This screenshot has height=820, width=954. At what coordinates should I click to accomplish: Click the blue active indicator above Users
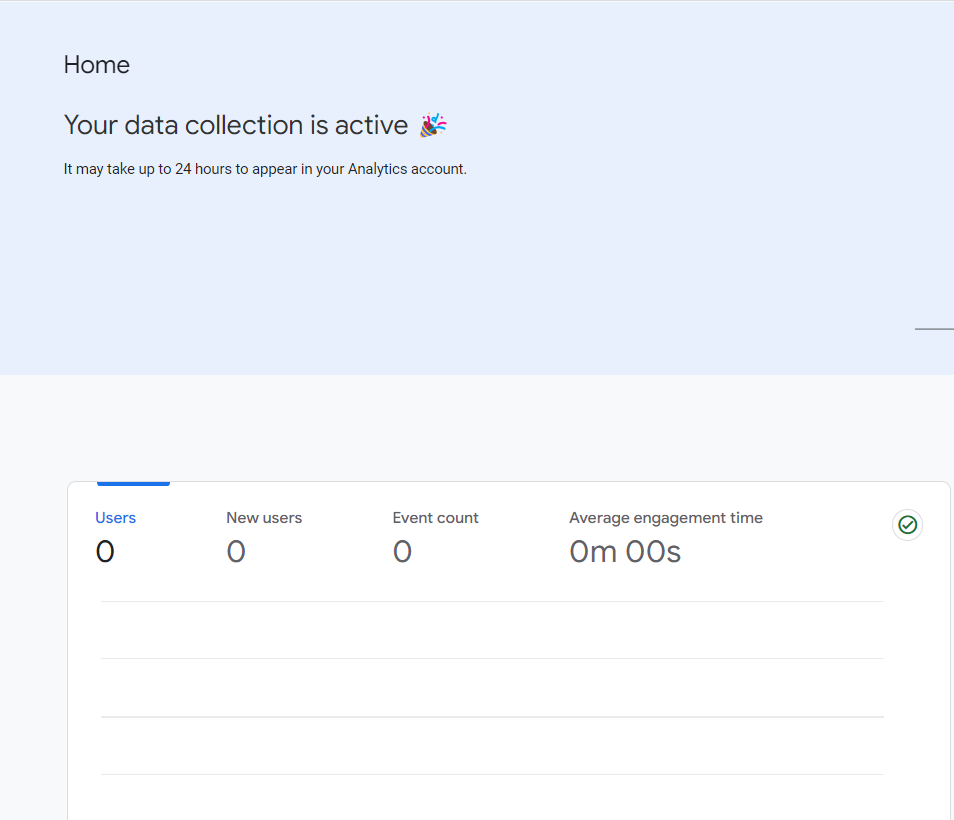point(133,484)
